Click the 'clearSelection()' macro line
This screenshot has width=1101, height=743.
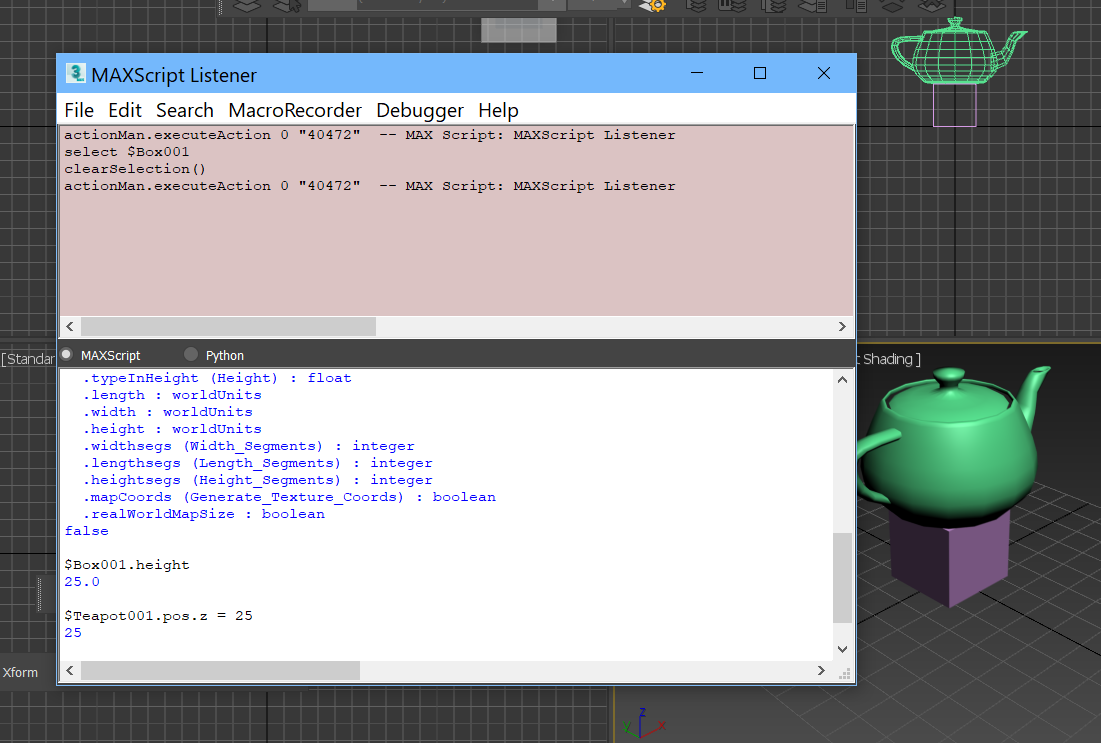tap(135, 169)
